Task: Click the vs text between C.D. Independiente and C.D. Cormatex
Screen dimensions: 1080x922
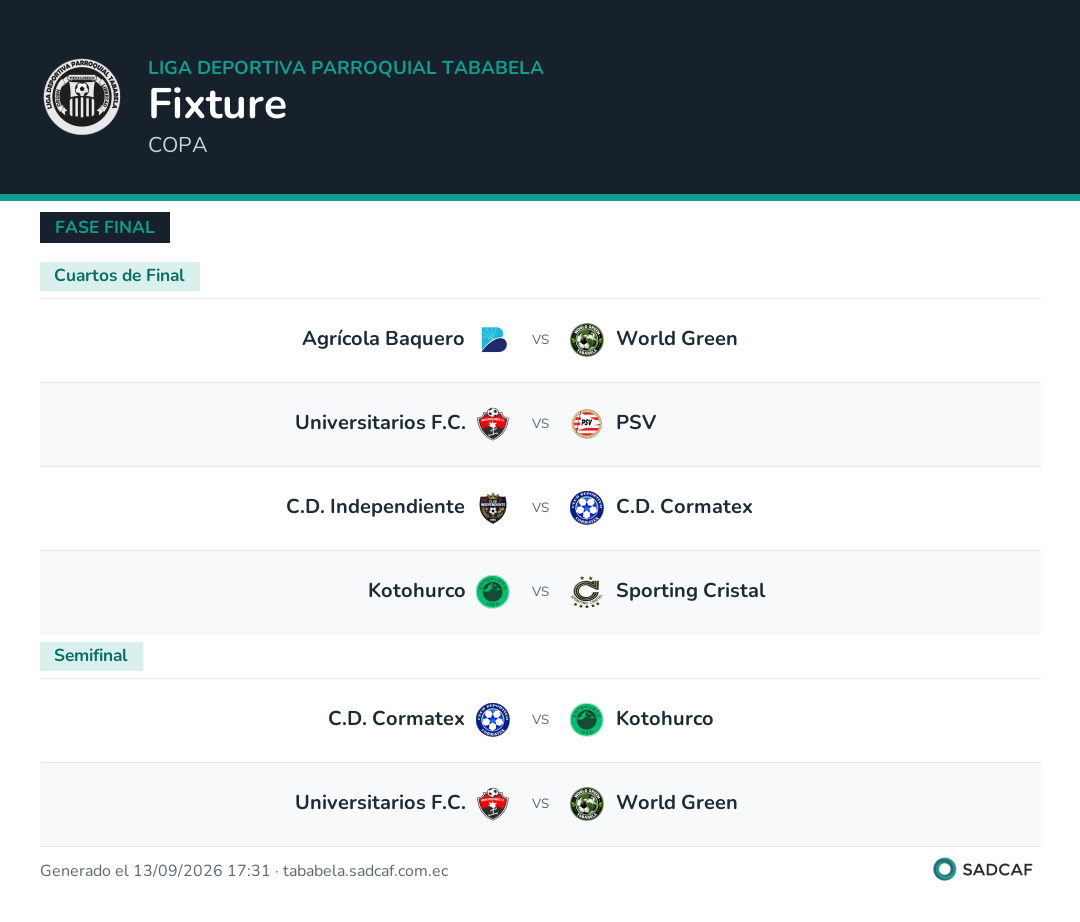Action: coord(540,507)
